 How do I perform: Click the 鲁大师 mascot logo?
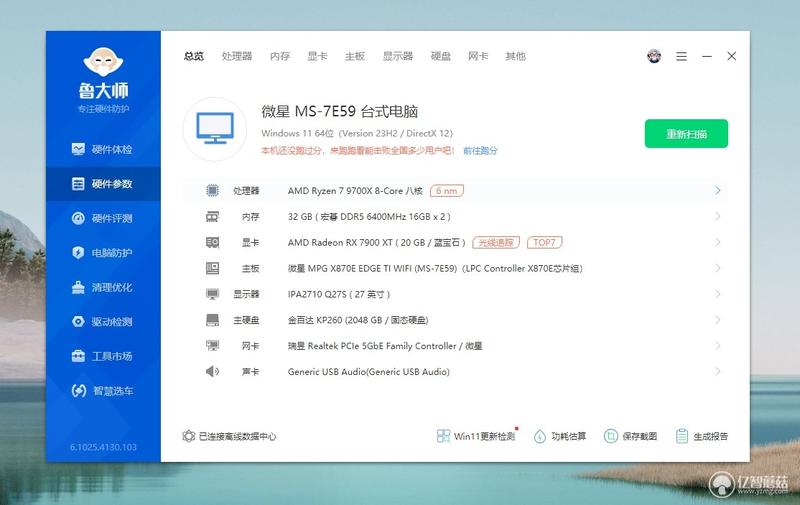[103, 62]
